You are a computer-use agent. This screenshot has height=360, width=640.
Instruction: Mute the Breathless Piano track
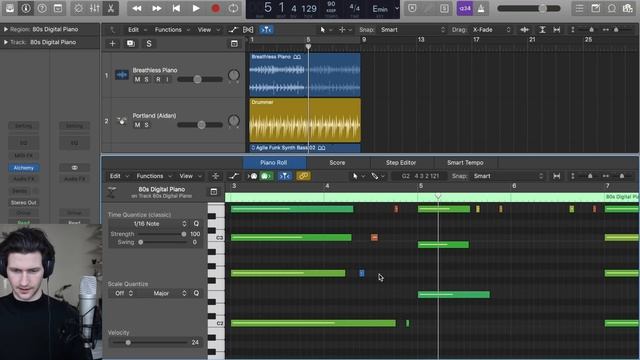(x=137, y=79)
